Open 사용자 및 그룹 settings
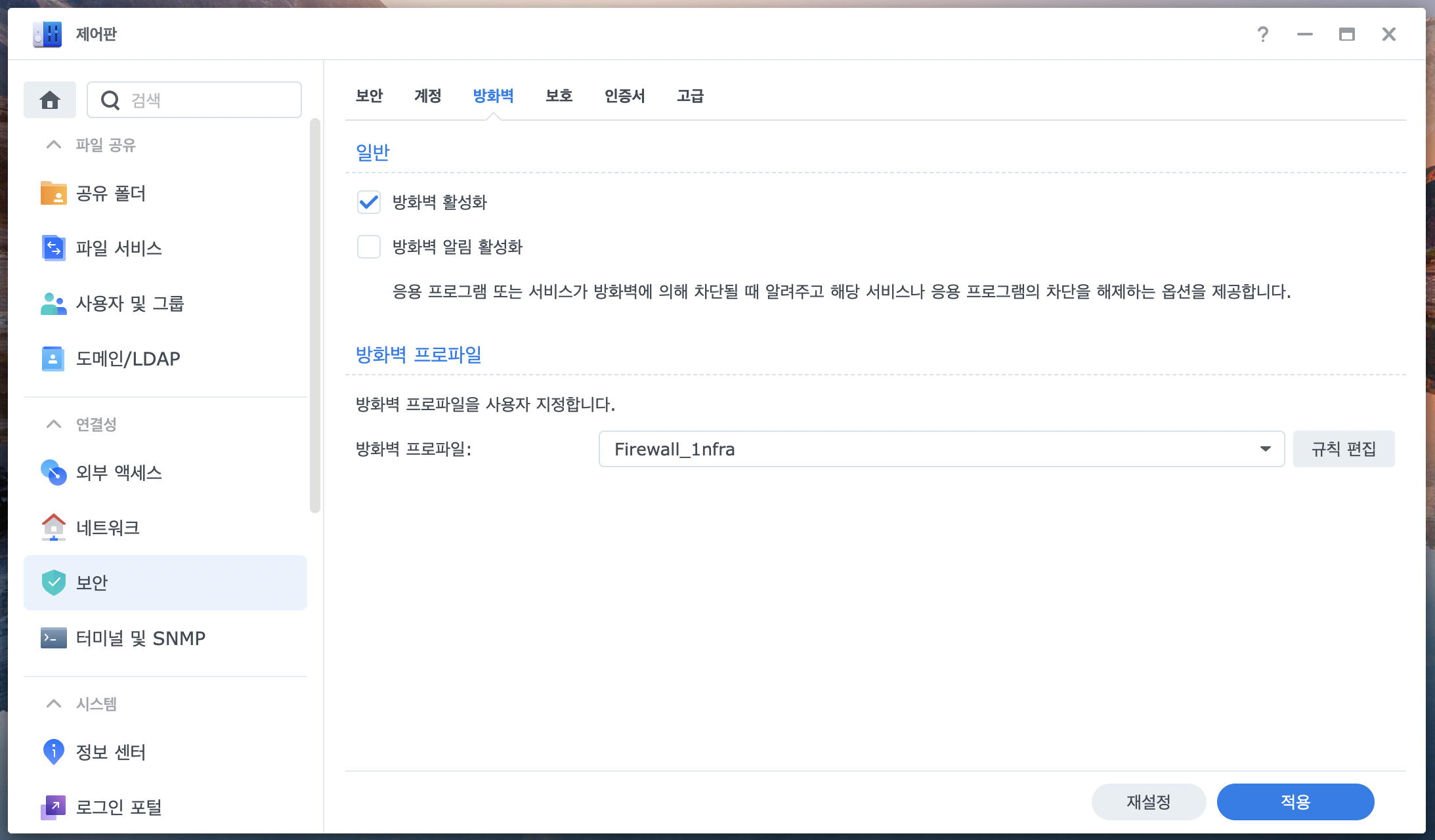 tap(129, 303)
